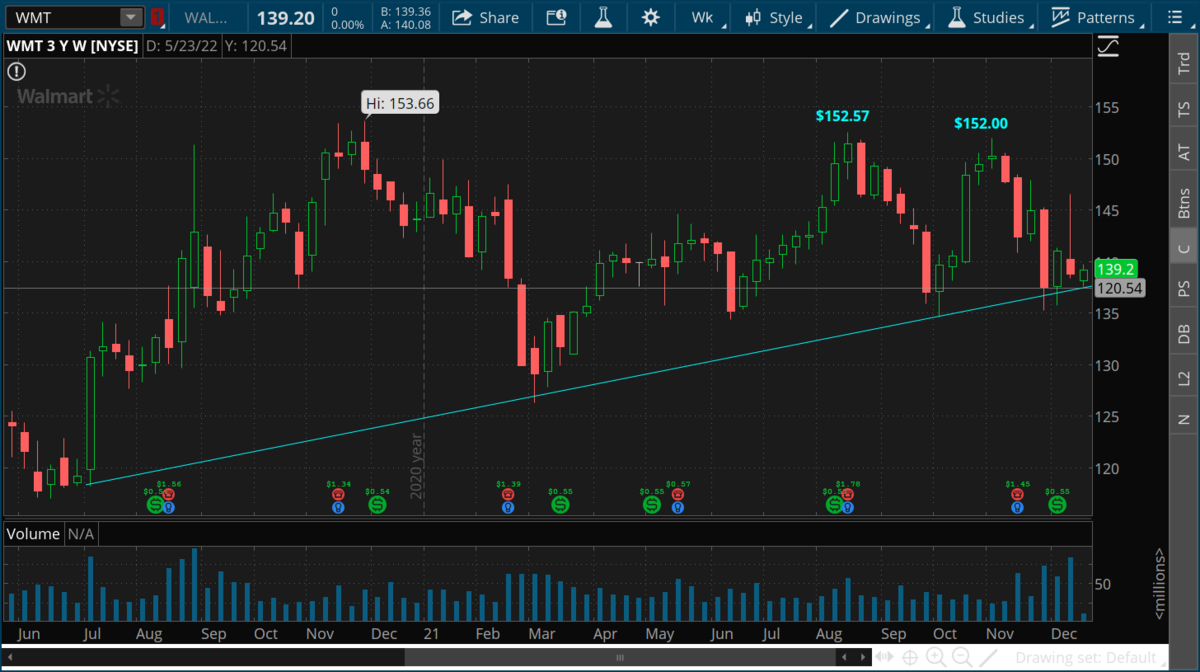Screen dimensions: 1200x672
Task: Click the drawing line tool icon in bottom bar
Action: click(990, 657)
